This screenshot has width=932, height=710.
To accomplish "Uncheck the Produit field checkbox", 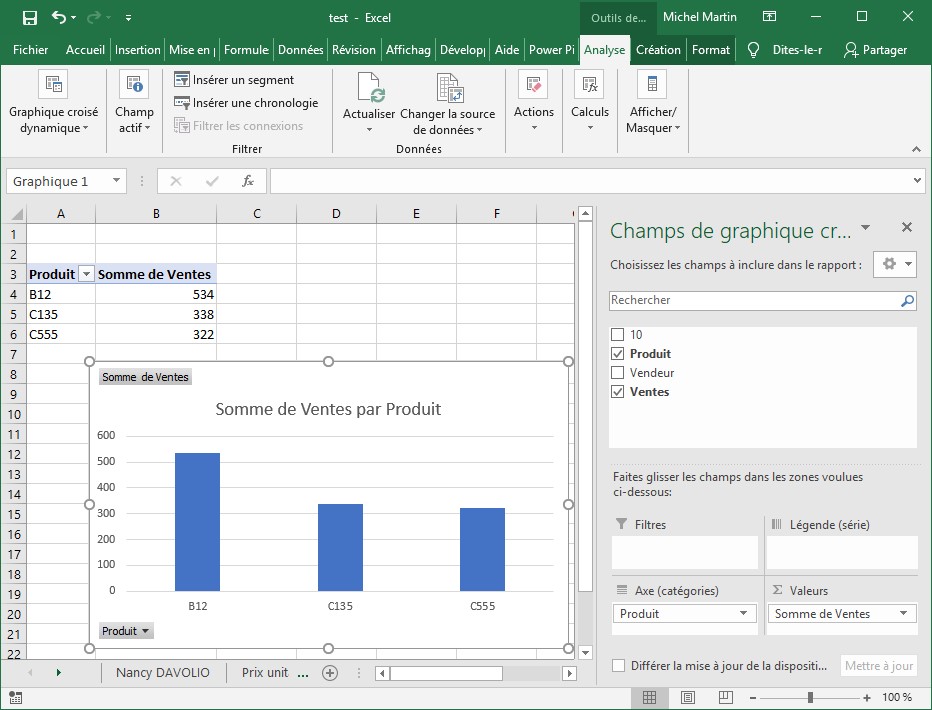I will tap(618, 354).
